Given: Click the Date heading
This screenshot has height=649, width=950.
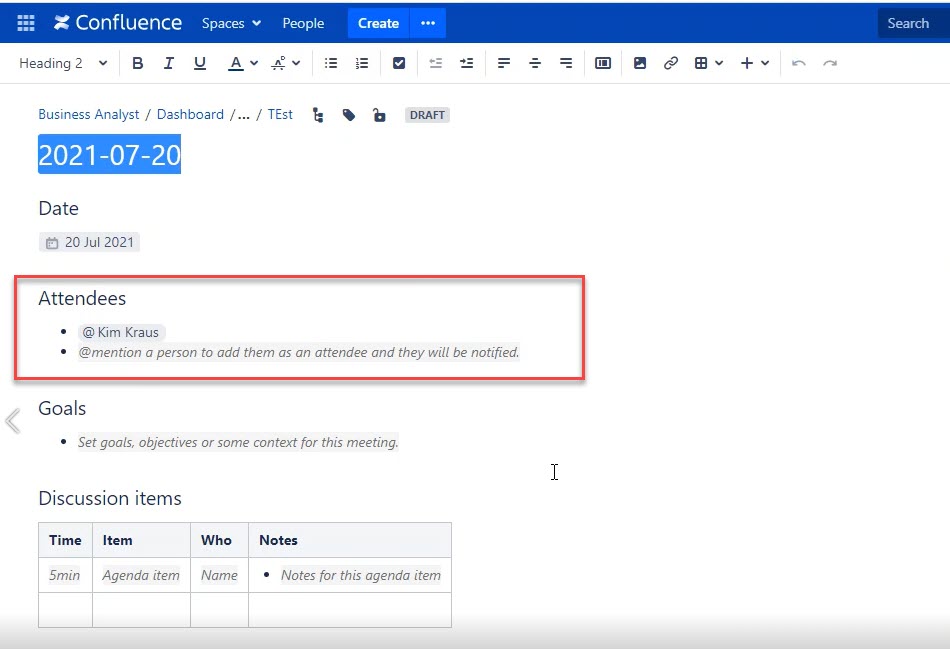Looking at the screenshot, I should (59, 208).
